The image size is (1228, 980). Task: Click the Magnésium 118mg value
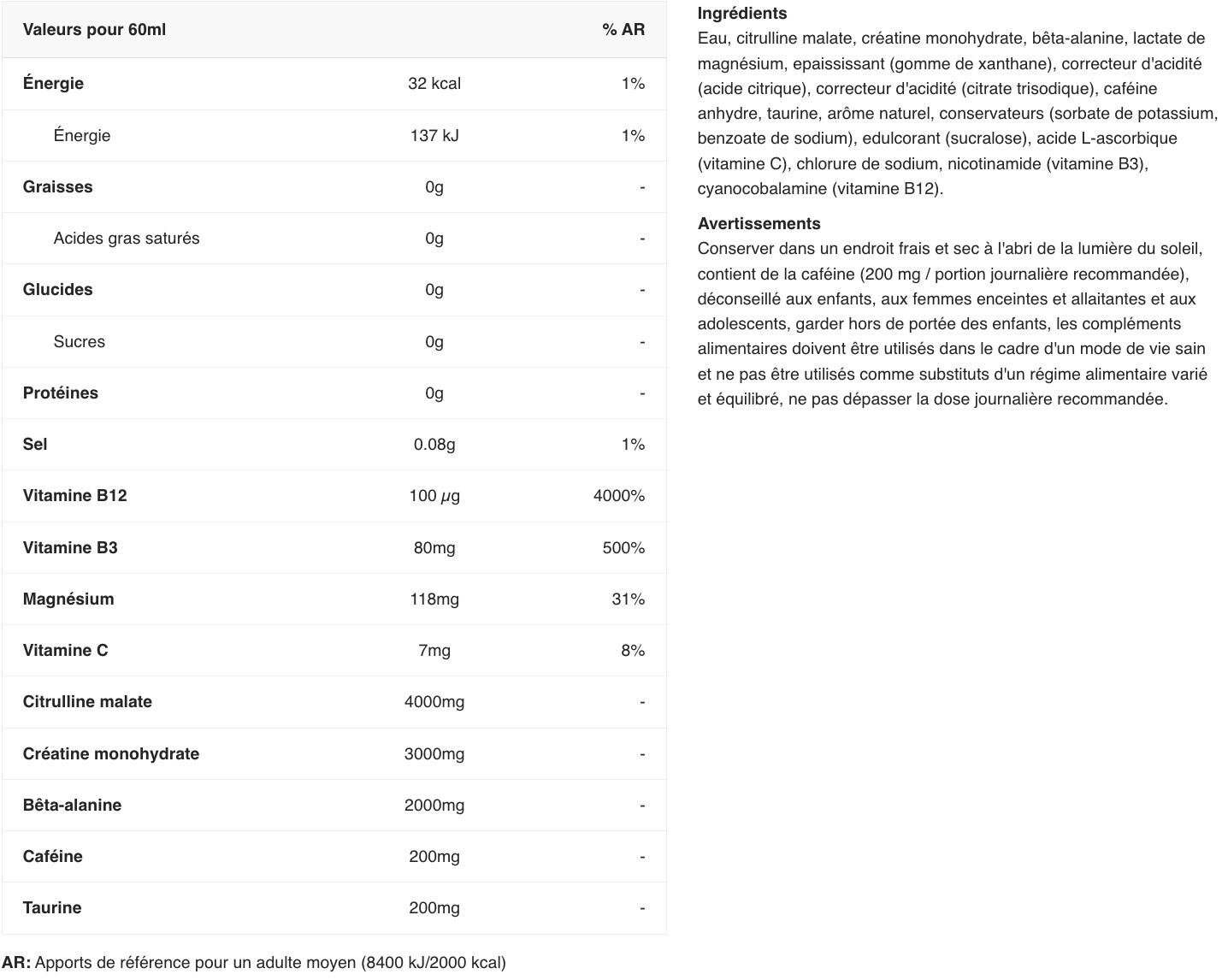click(x=434, y=599)
